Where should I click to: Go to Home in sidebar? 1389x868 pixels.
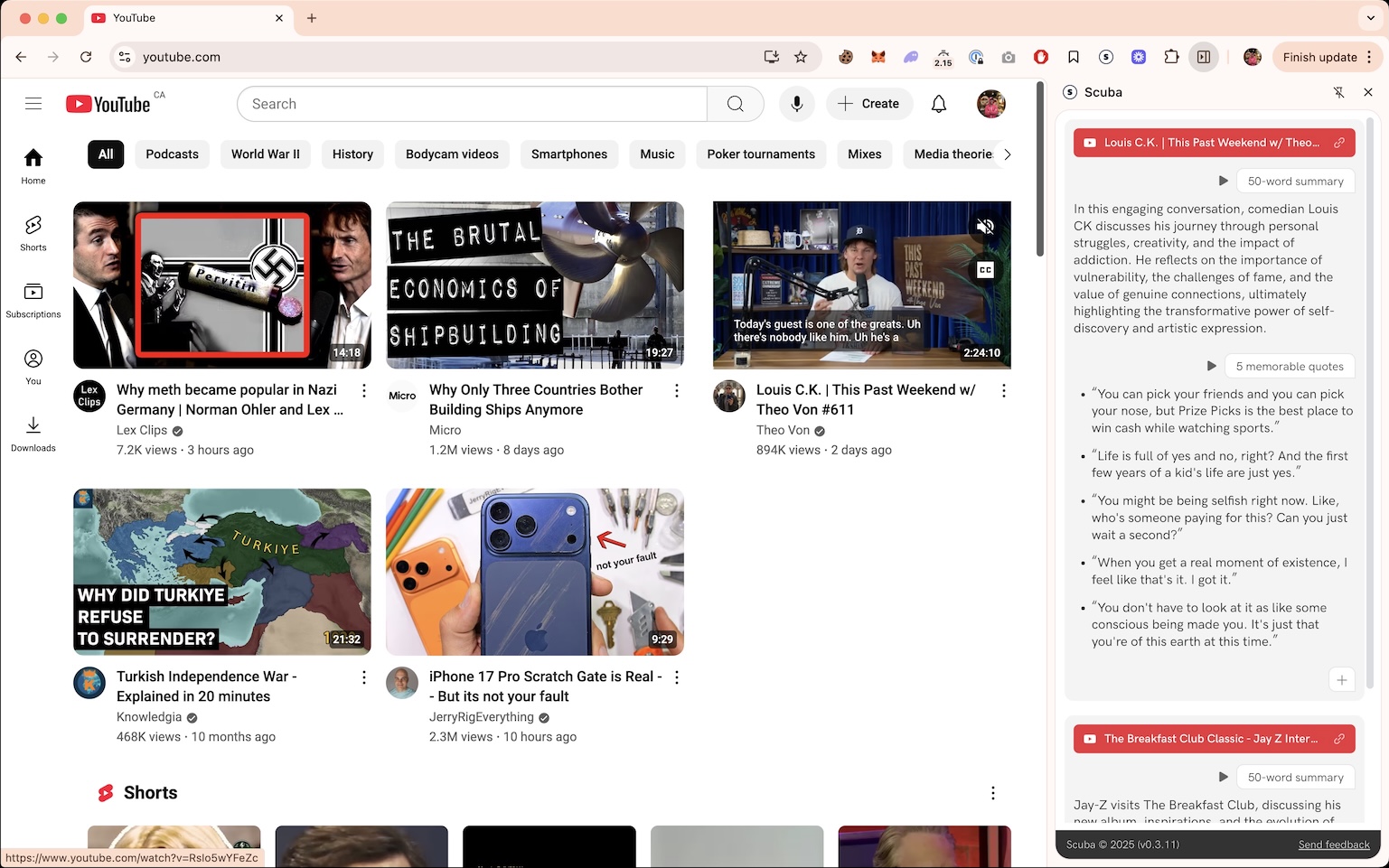33,166
